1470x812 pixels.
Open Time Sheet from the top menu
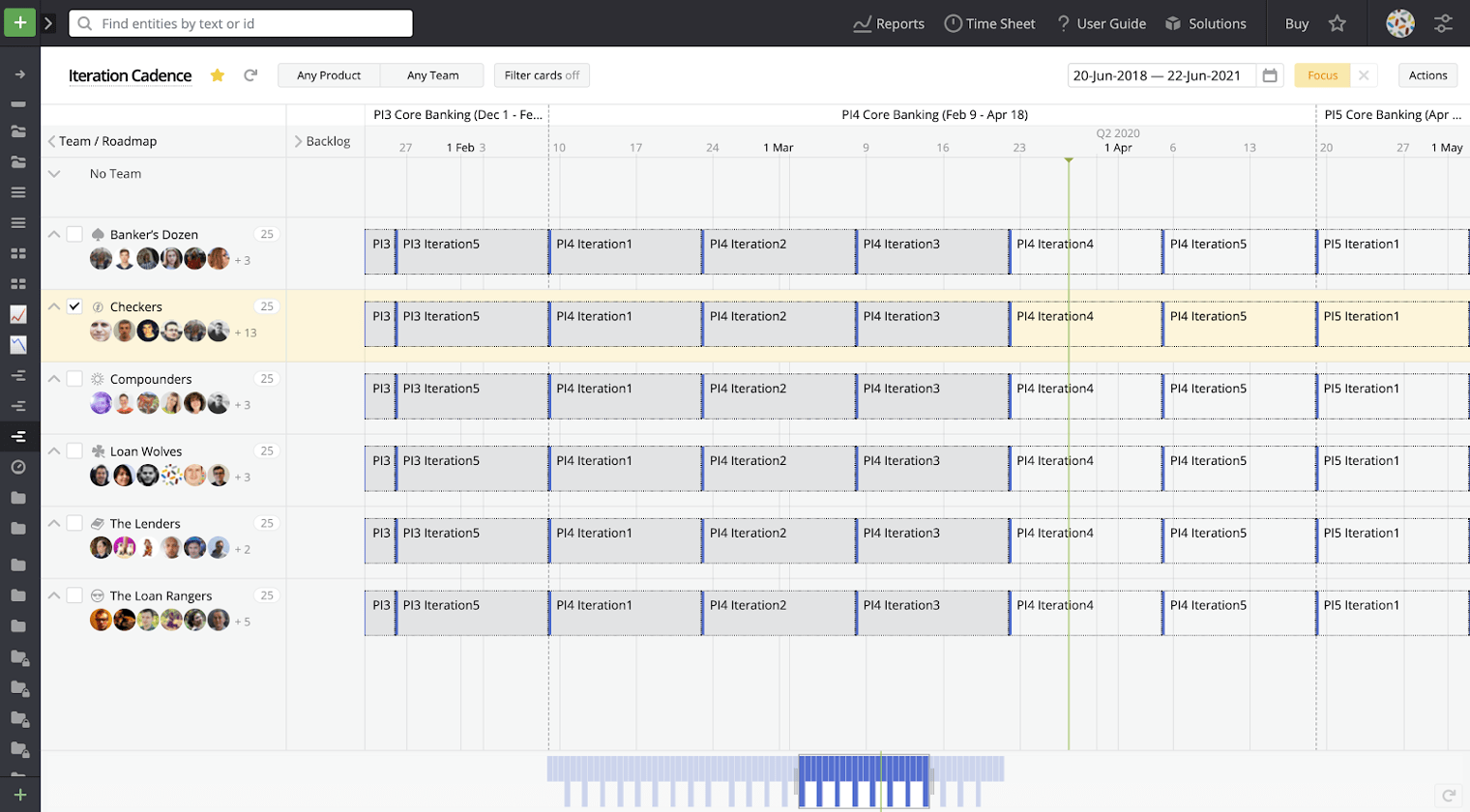(x=989, y=23)
